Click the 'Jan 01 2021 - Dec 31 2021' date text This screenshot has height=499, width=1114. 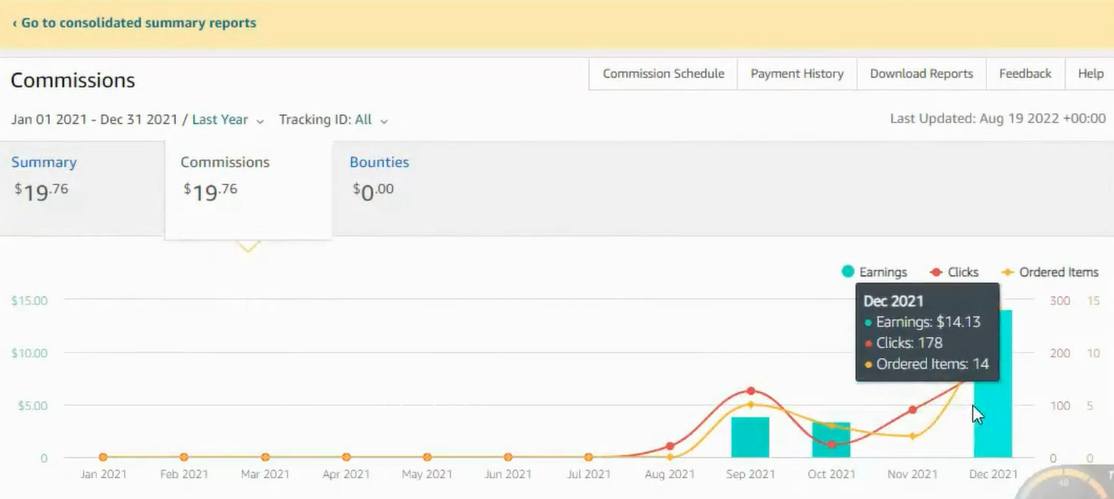tap(94, 120)
